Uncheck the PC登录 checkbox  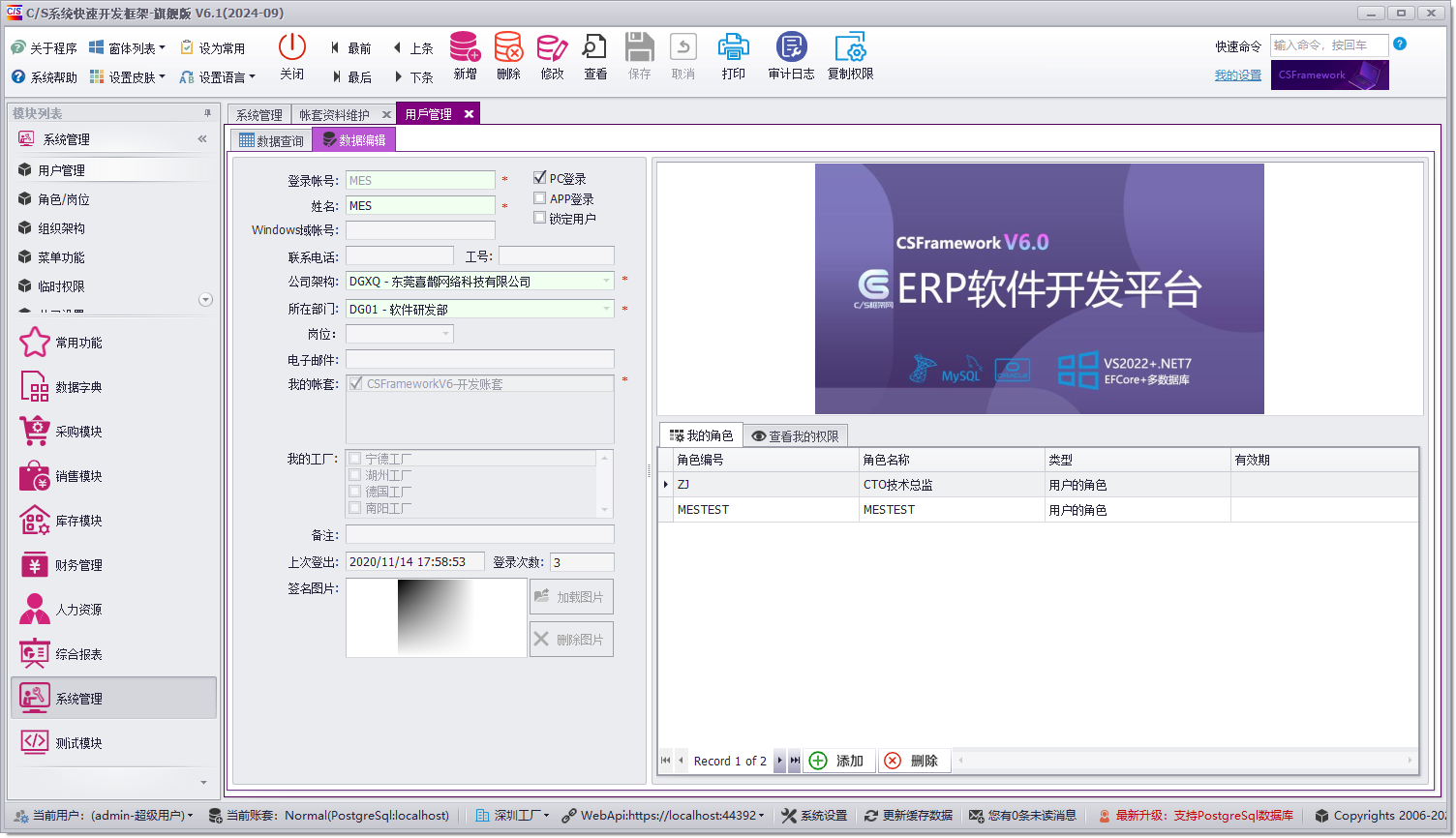[x=539, y=176]
